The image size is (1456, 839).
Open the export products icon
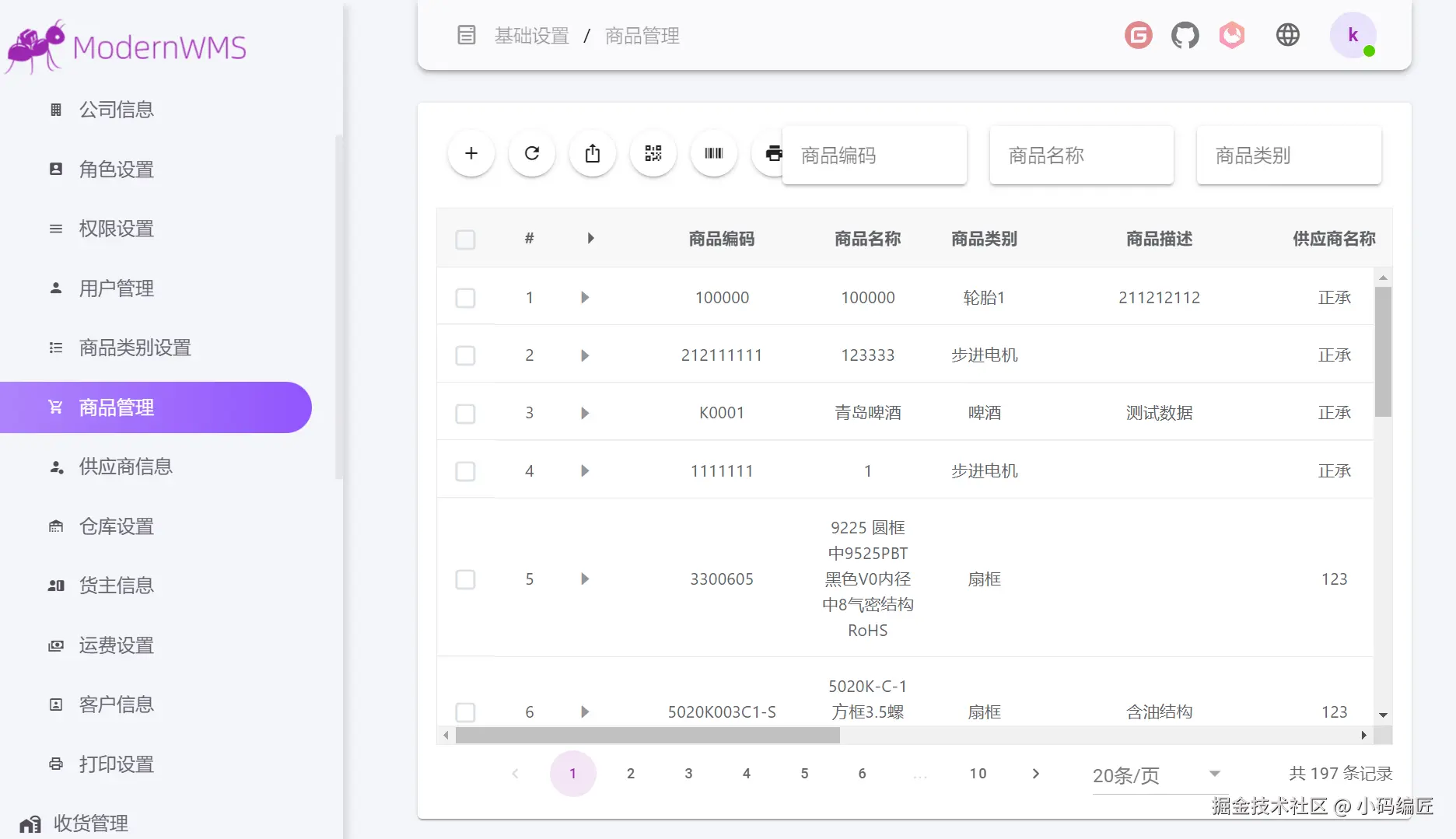click(x=592, y=153)
